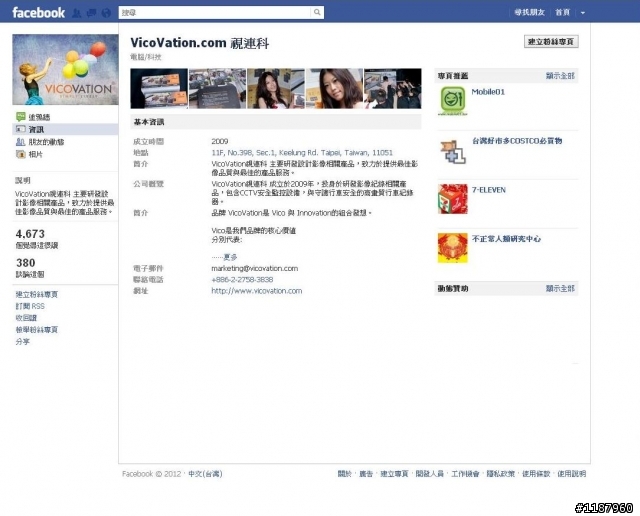Open friend requests icon in top bar
The width and height of the screenshot is (640, 516).
[77, 13]
